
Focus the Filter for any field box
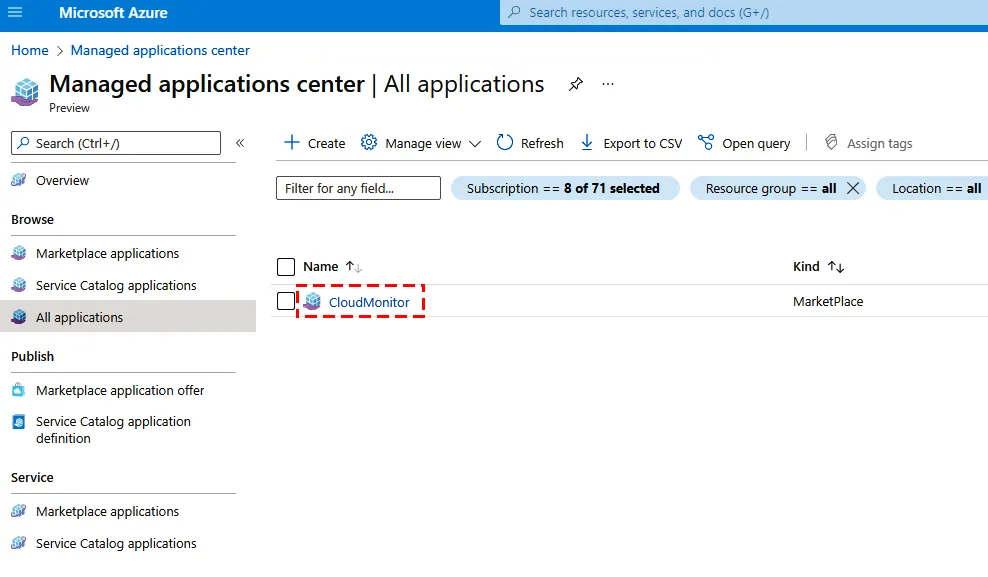[359, 188]
